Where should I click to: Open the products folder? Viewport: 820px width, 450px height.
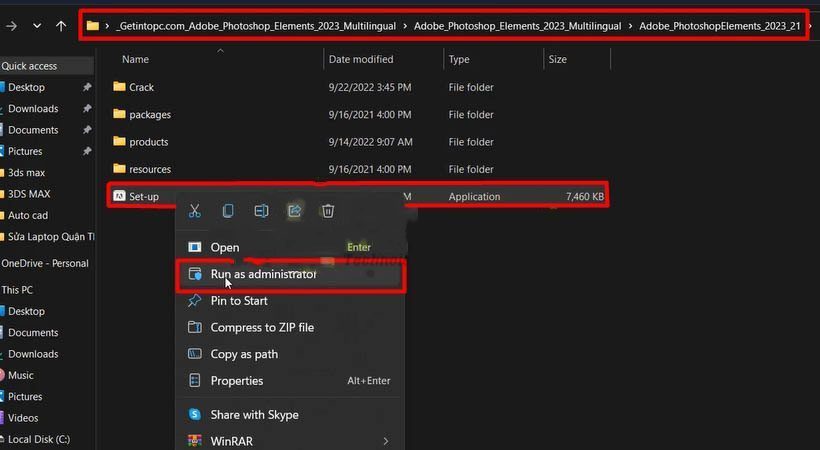149,142
